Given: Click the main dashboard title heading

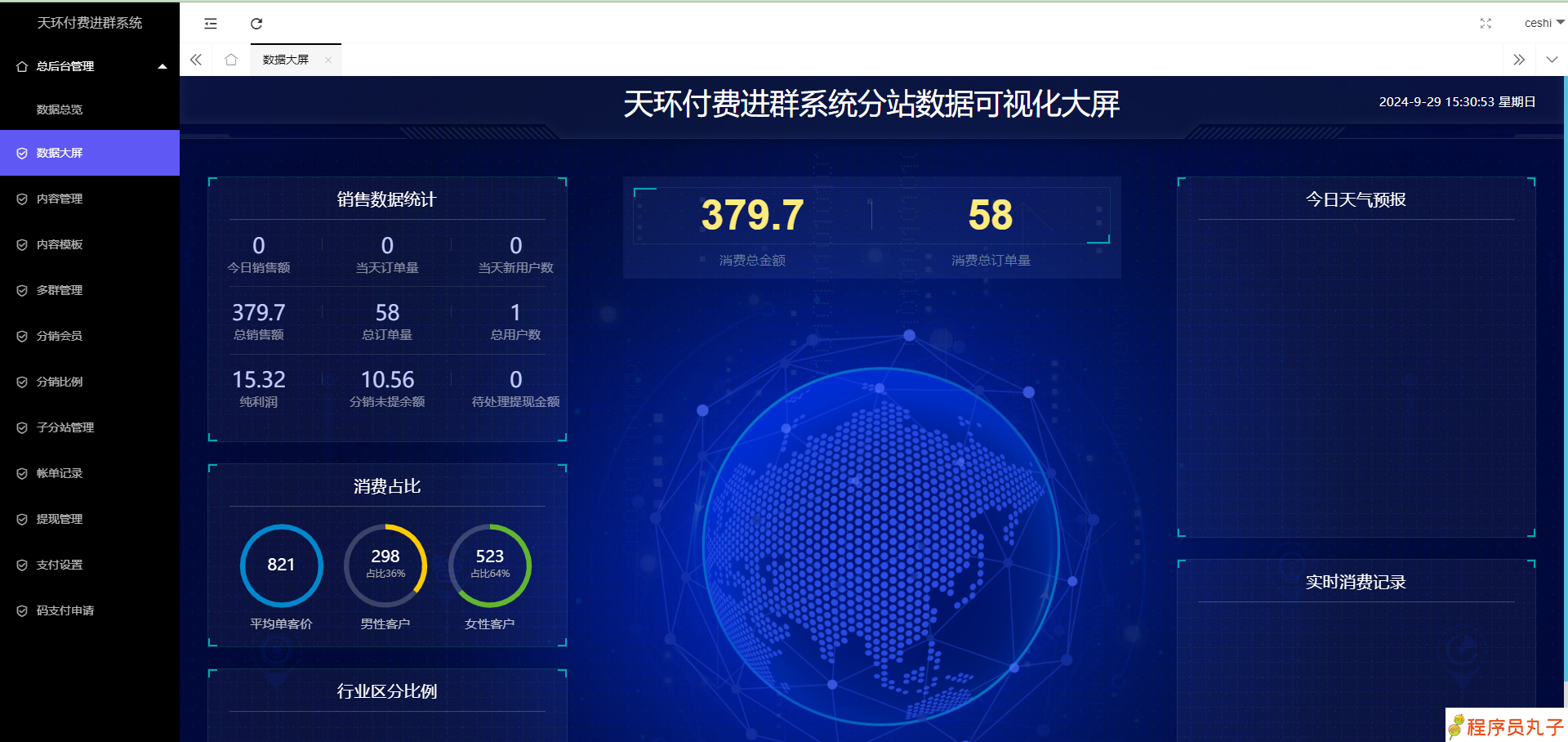Looking at the screenshot, I should pos(871,104).
